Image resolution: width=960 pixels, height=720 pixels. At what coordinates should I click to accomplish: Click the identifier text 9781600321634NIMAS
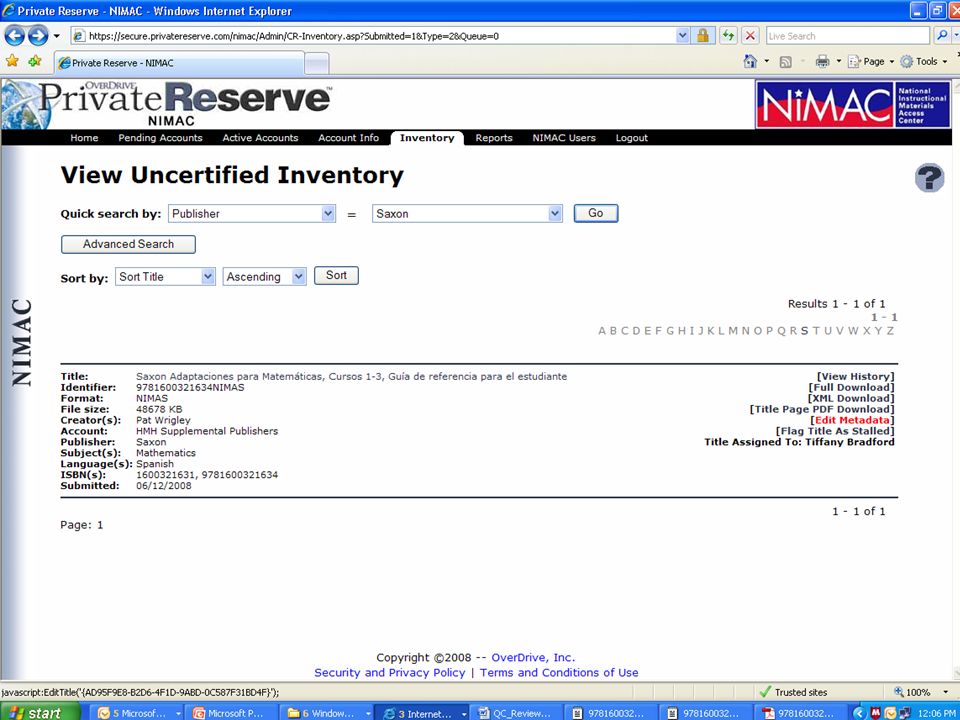(x=190, y=388)
